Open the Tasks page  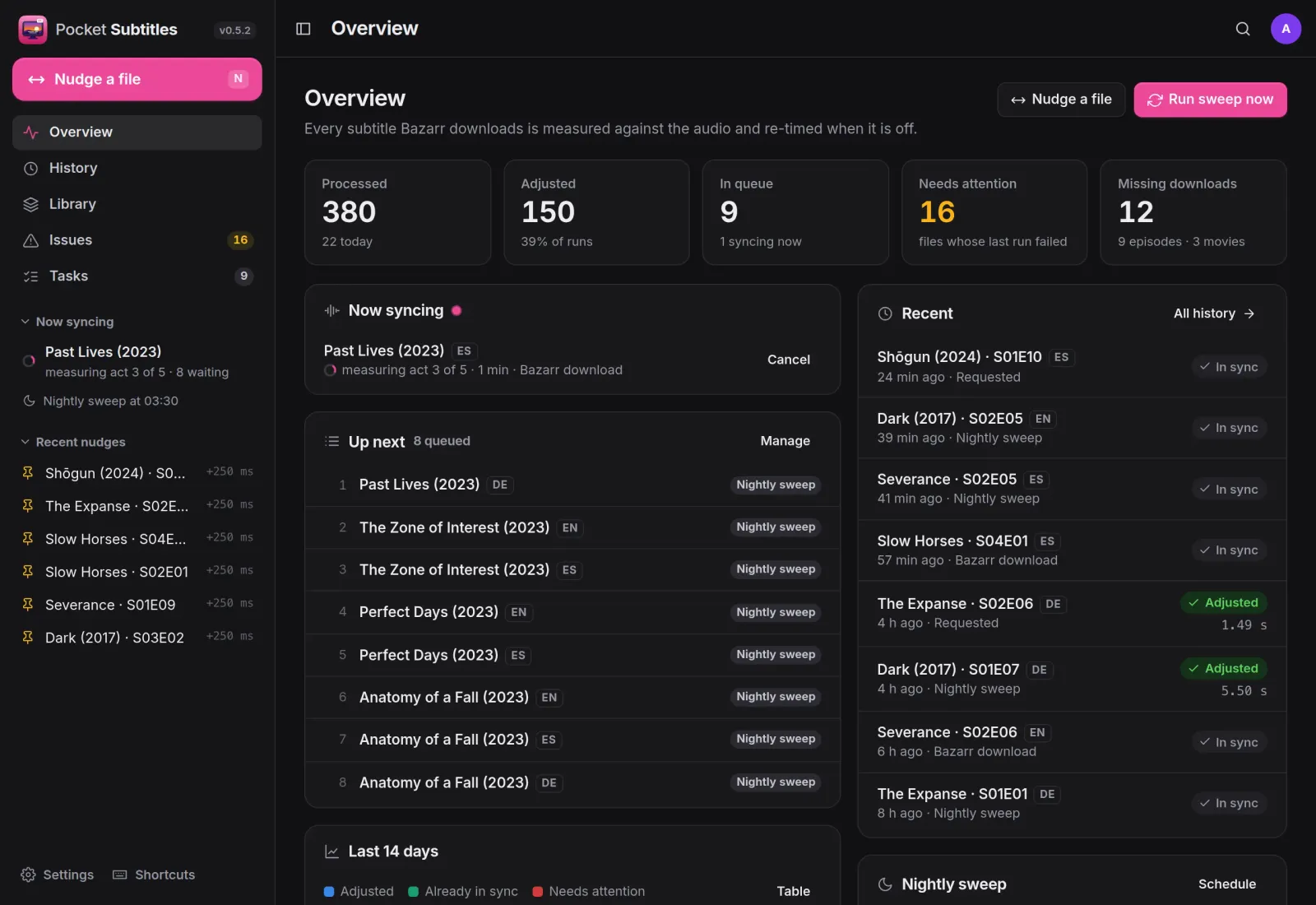point(137,276)
